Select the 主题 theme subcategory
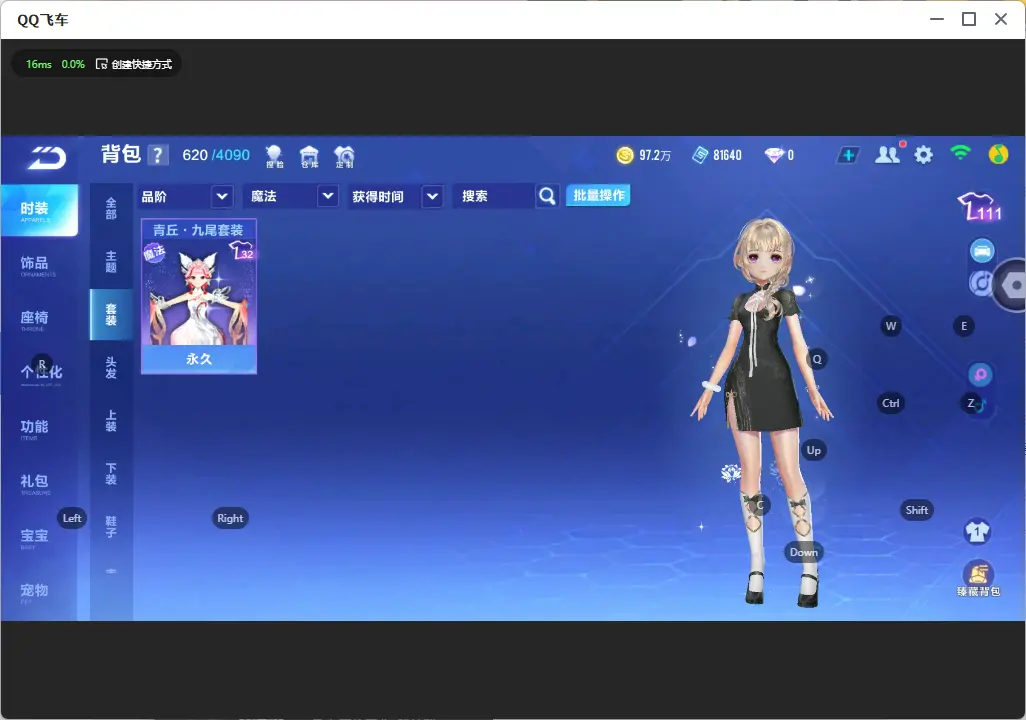 [111, 262]
